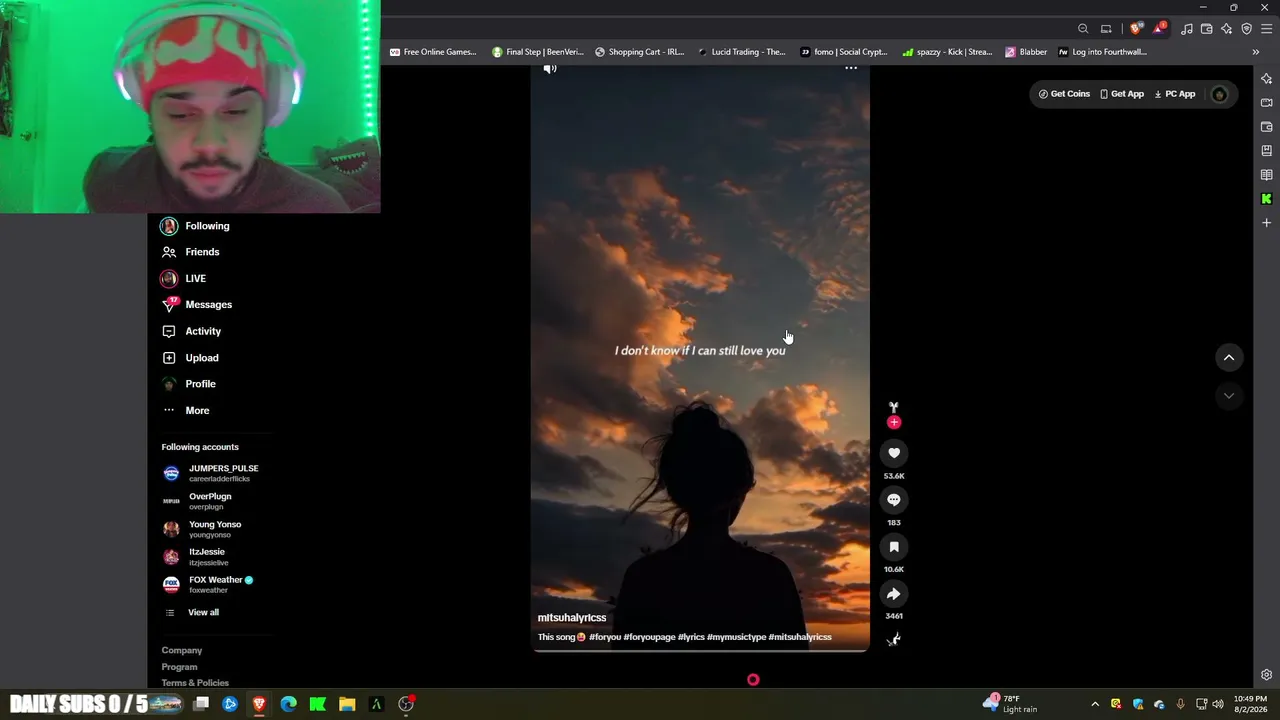The width and height of the screenshot is (1280, 720).
Task: Open the Shopping Cart IRL bookmark
Action: 640,52
